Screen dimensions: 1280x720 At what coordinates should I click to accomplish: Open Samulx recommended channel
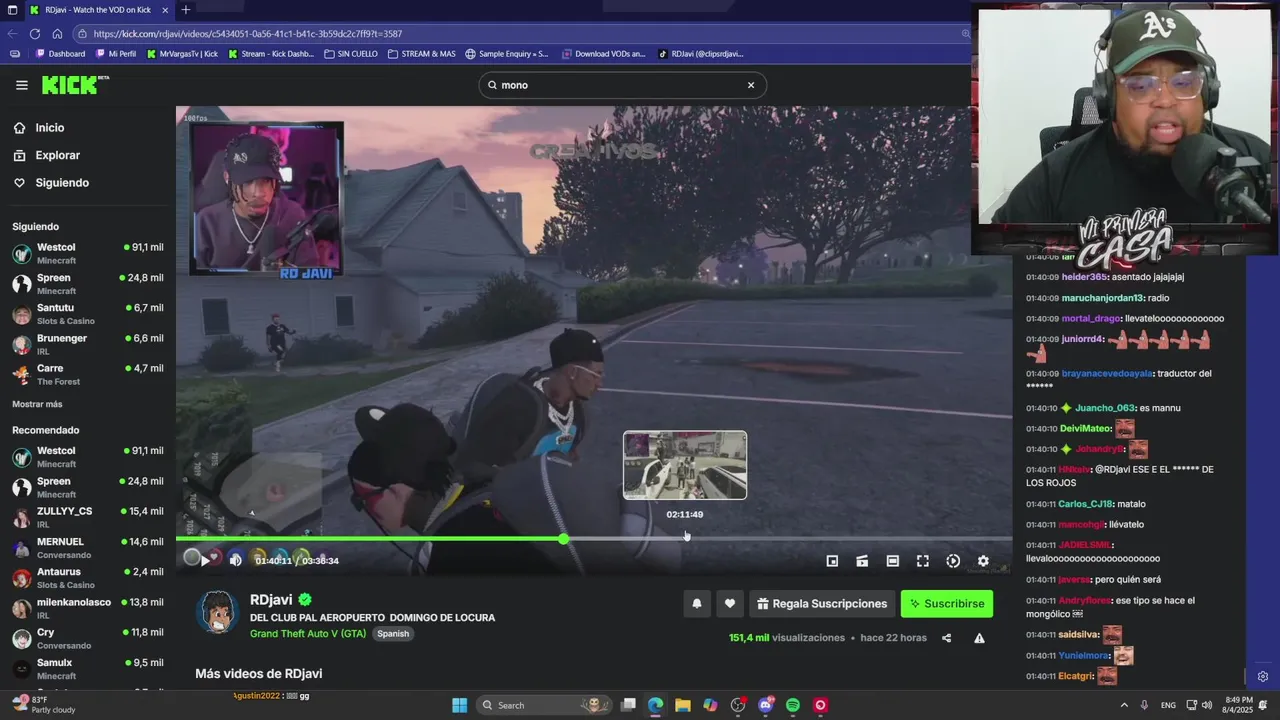click(x=88, y=668)
